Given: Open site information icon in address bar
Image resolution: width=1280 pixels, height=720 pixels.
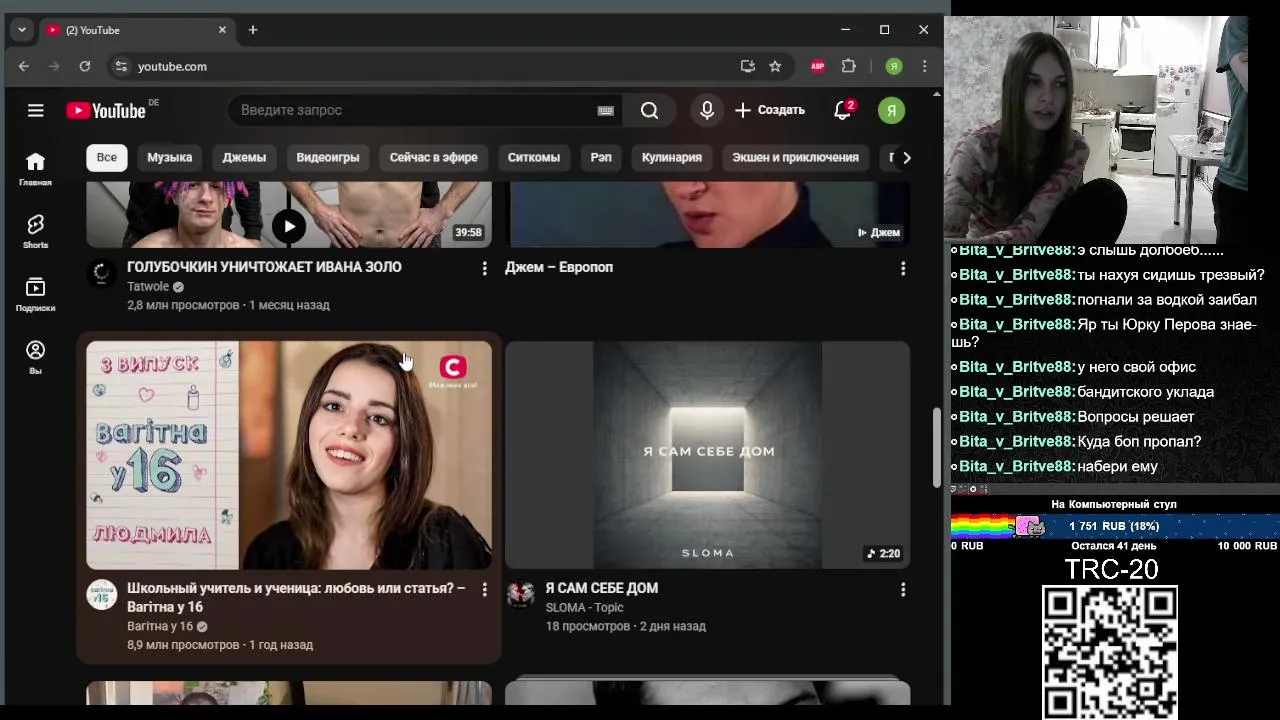Looking at the screenshot, I should tap(121, 66).
